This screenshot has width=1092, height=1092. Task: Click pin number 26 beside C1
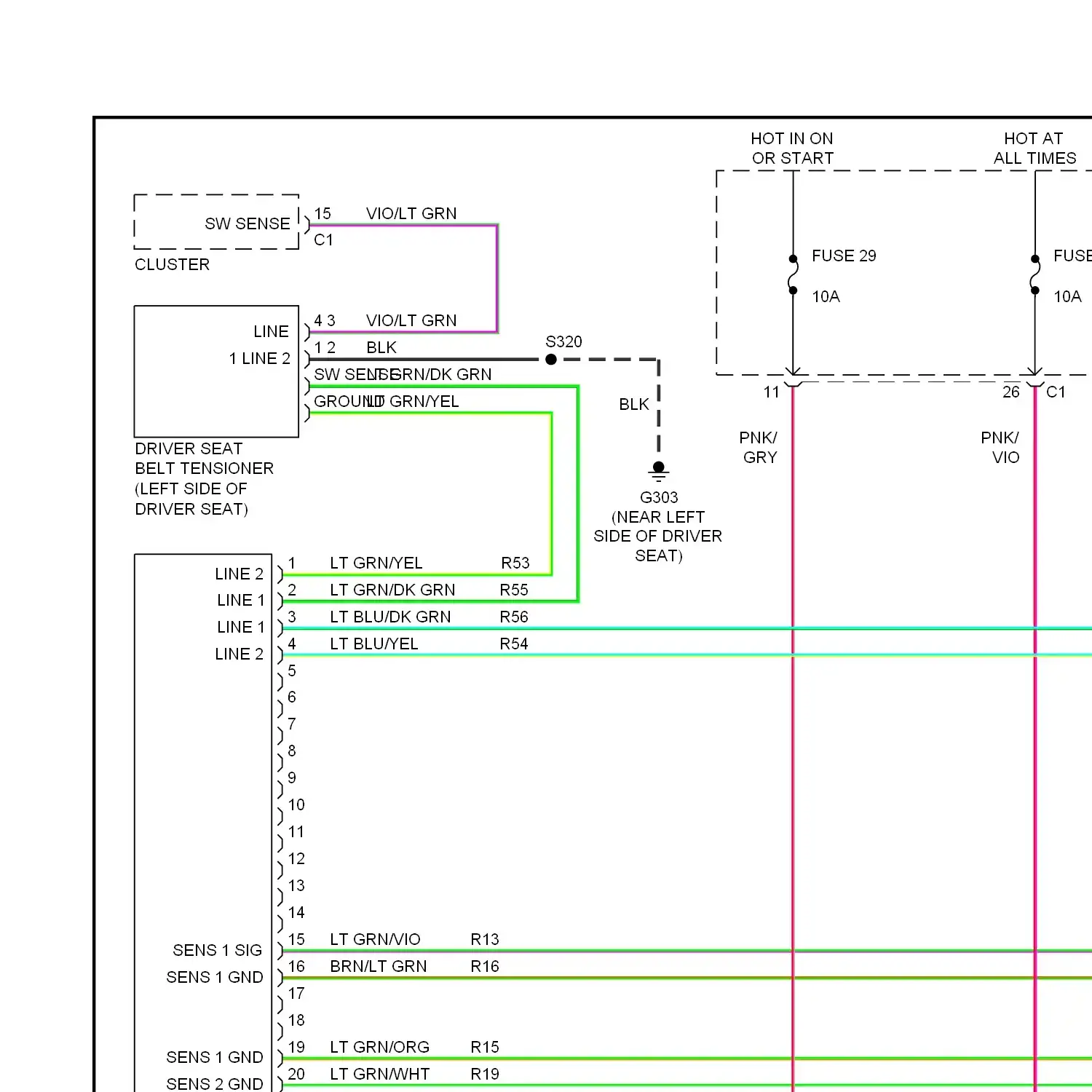tap(1010, 392)
